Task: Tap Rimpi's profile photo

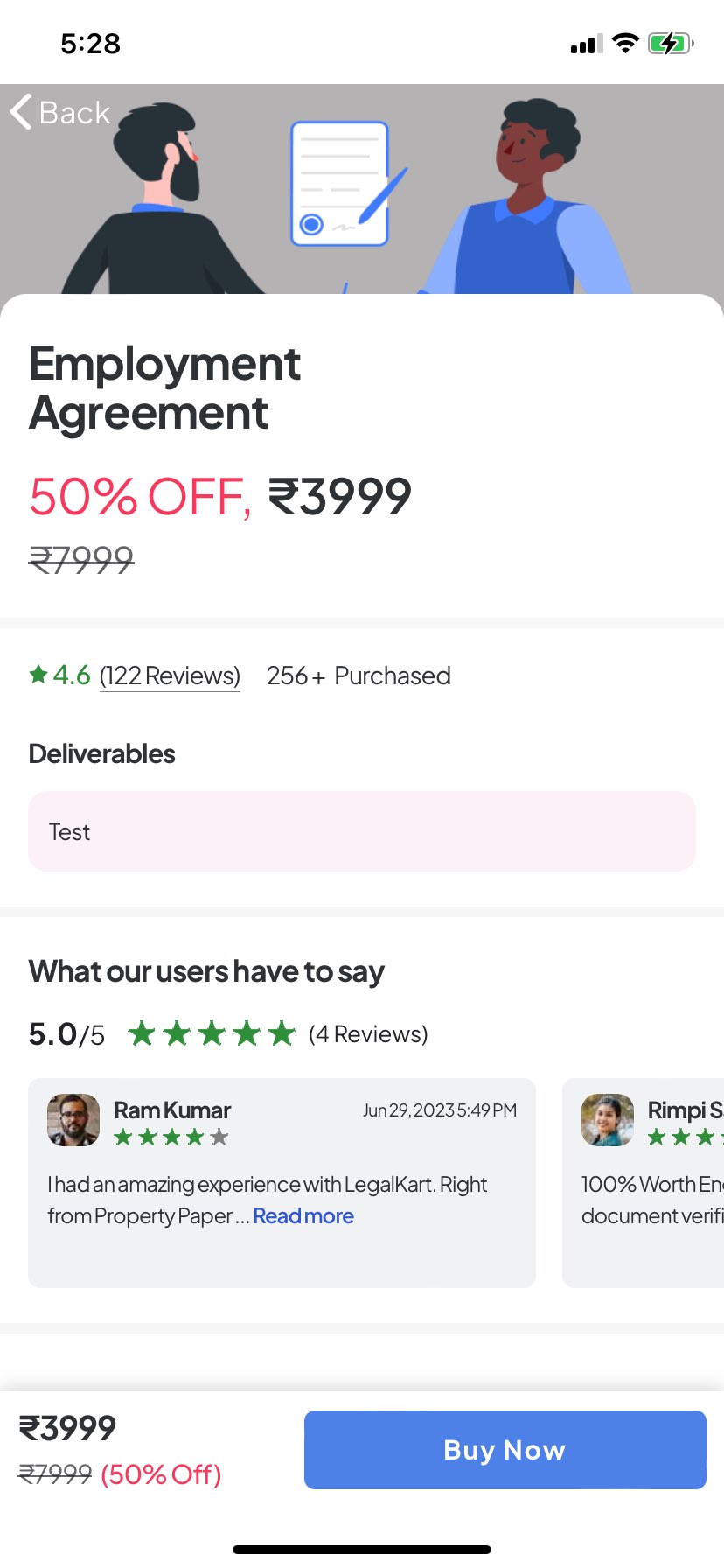Action: tap(608, 1120)
